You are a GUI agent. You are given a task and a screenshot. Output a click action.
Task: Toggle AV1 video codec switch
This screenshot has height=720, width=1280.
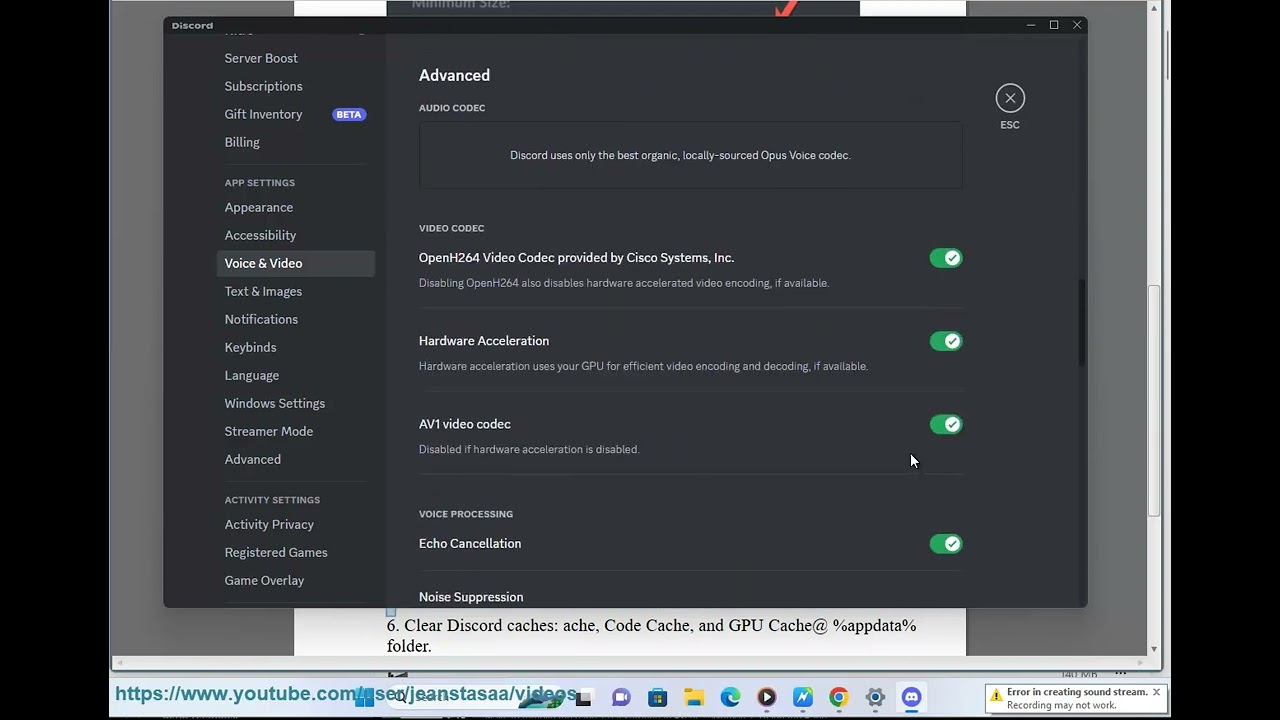click(x=945, y=424)
